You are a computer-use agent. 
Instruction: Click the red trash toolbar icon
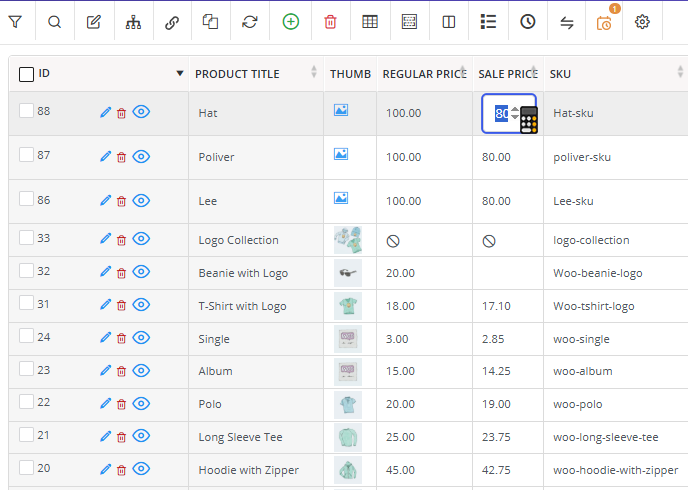(x=330, y=22)
